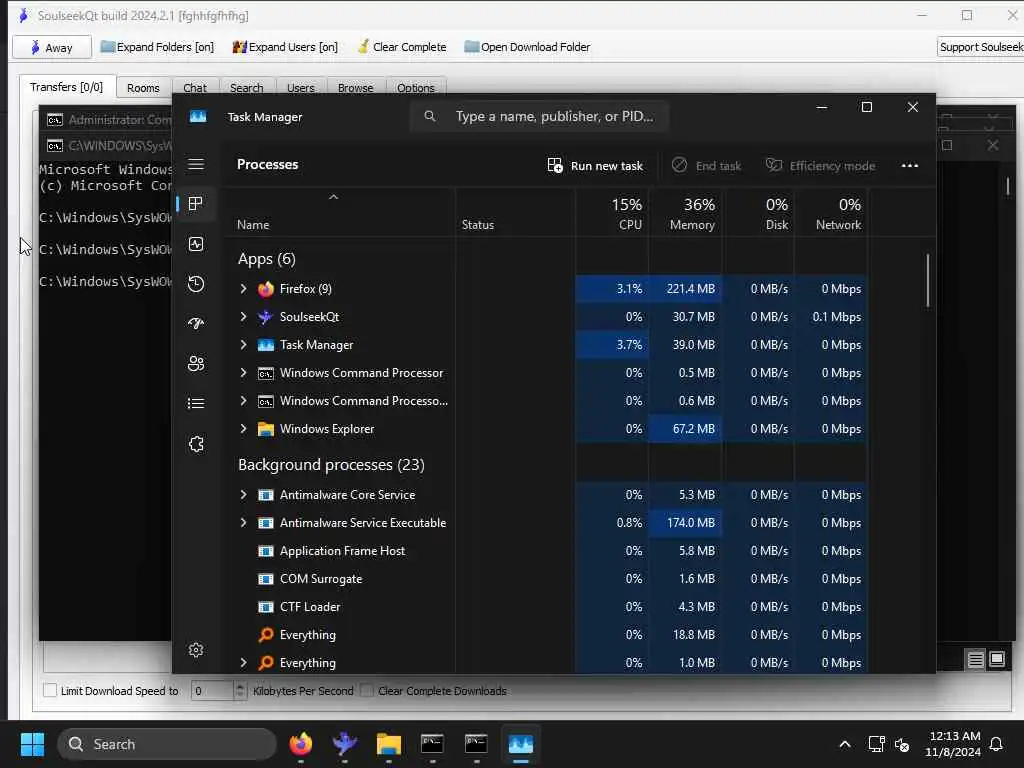Open SoulseekQt from the taskbar
Image resolution: width=1024 pixels, height=768 pixels.
(344, 744)
